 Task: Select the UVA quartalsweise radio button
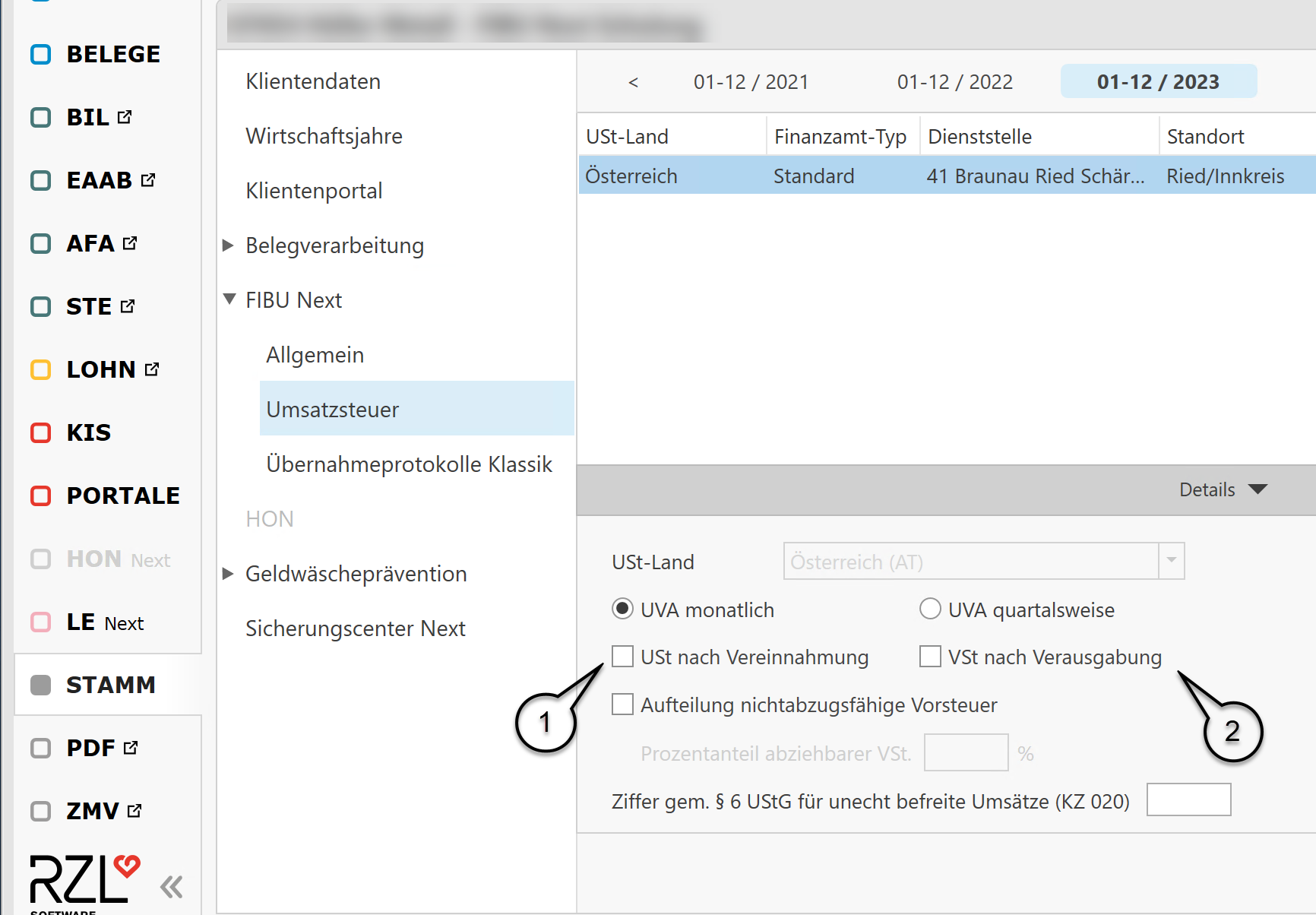pyautogui.click(x=930, y=609)
